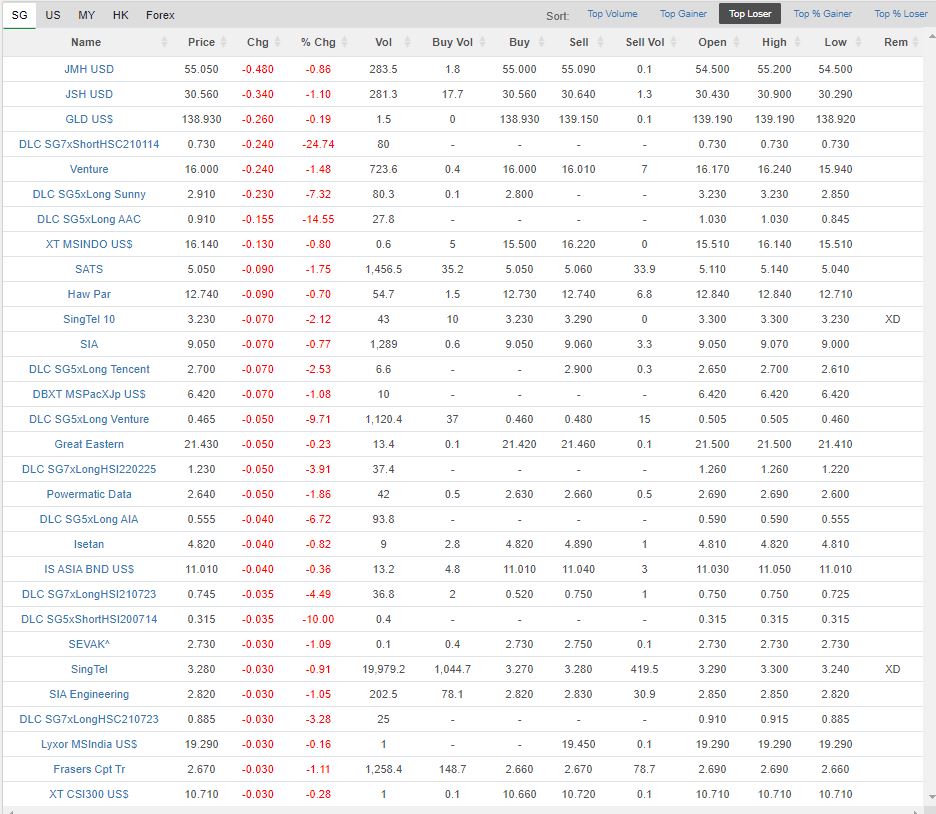Screen dimensions: 936x814
Task: Click the High column sort arrows icon
Action: (x=799, y=42)
